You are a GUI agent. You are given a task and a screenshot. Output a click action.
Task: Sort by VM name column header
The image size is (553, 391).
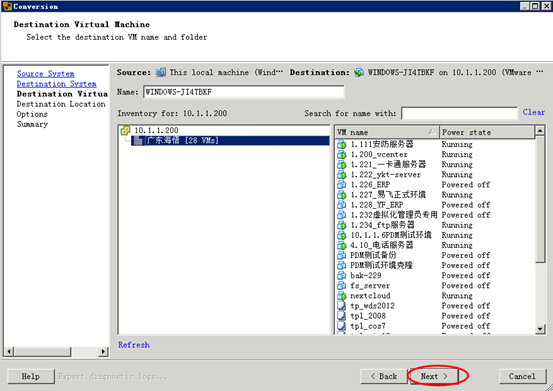point(387,132)
